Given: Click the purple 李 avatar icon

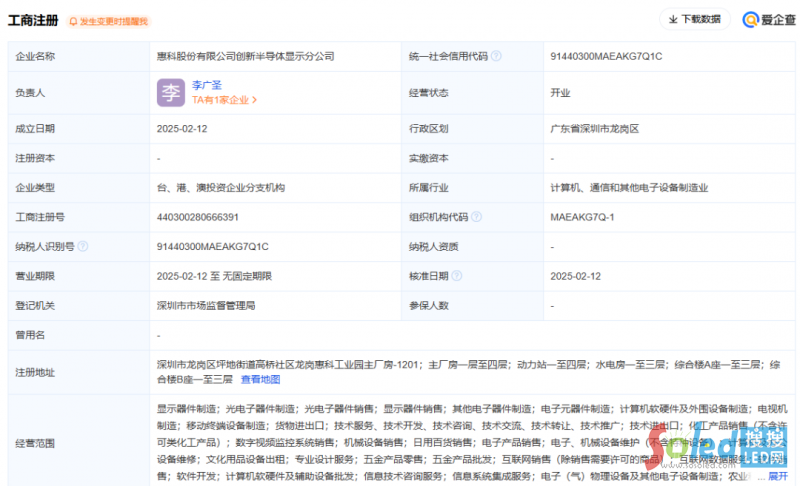Looking at the screenshot, I should coord(171,93).
